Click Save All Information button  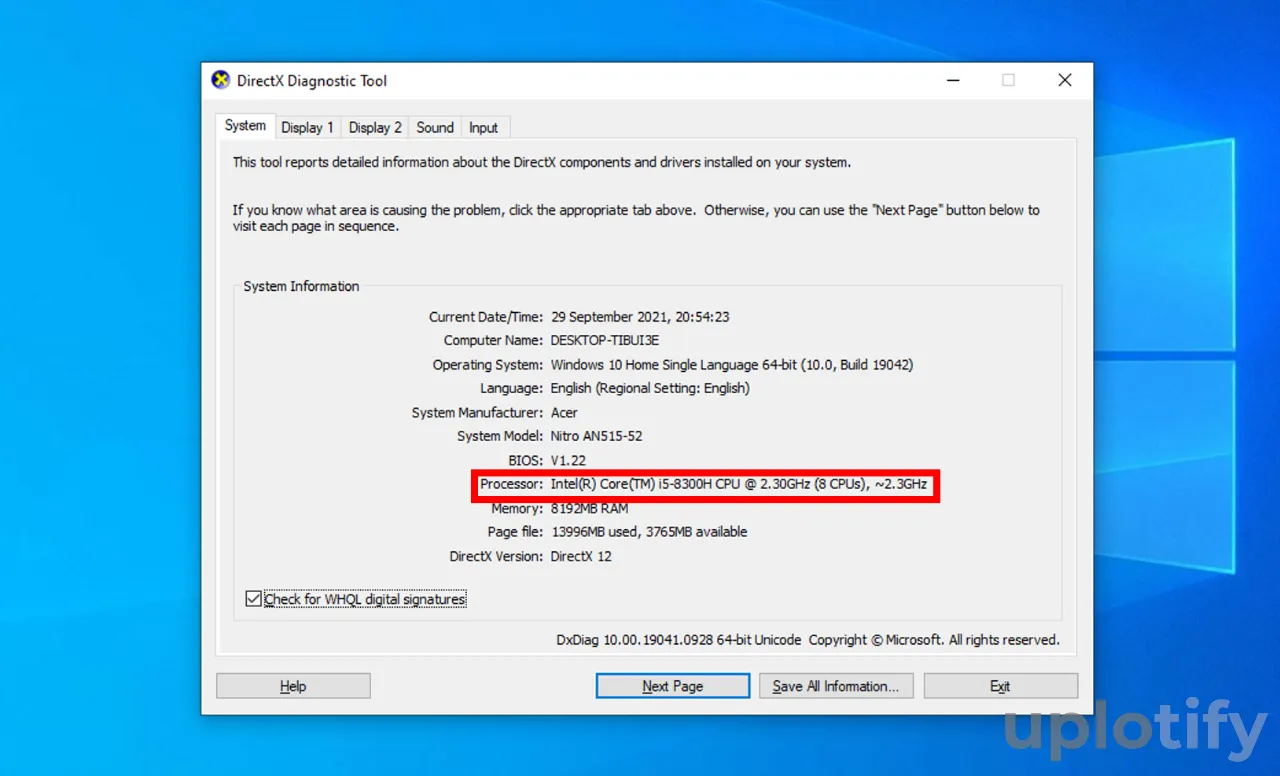coord(836,686)
